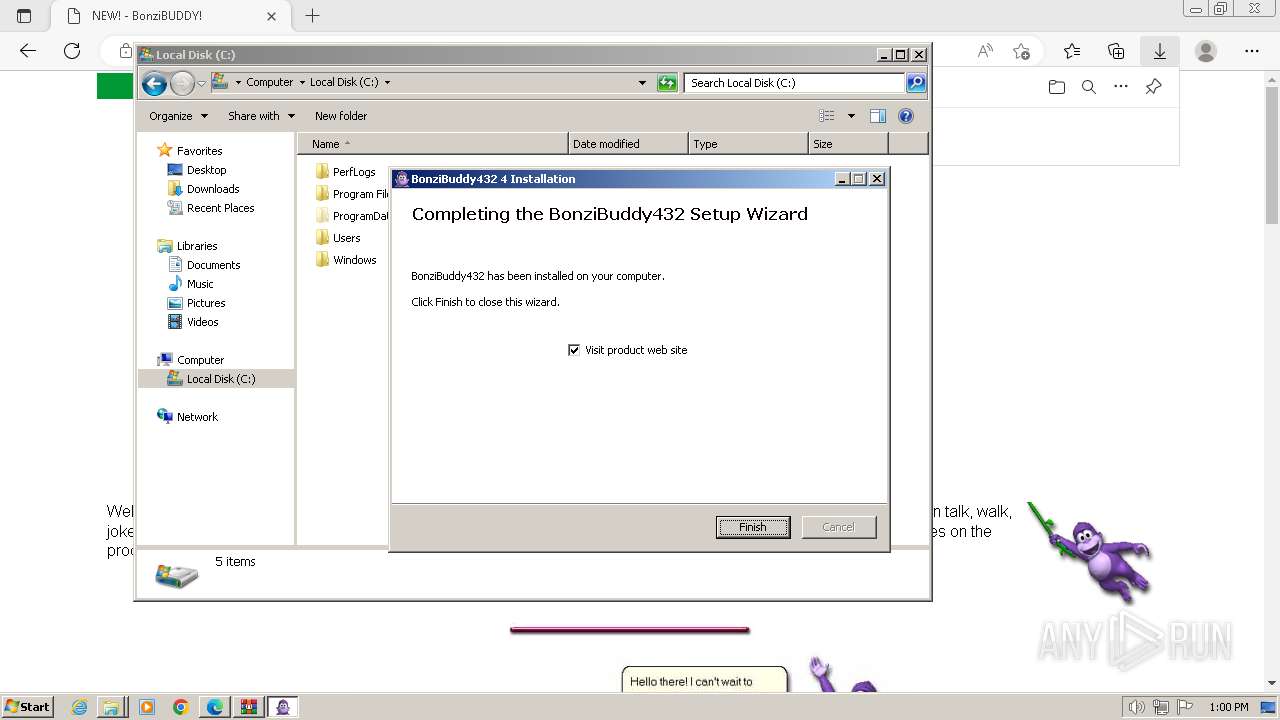Open Edge Read aloud icon
The height and width of the screenshot is (720, 1280).
pos(985,51)
